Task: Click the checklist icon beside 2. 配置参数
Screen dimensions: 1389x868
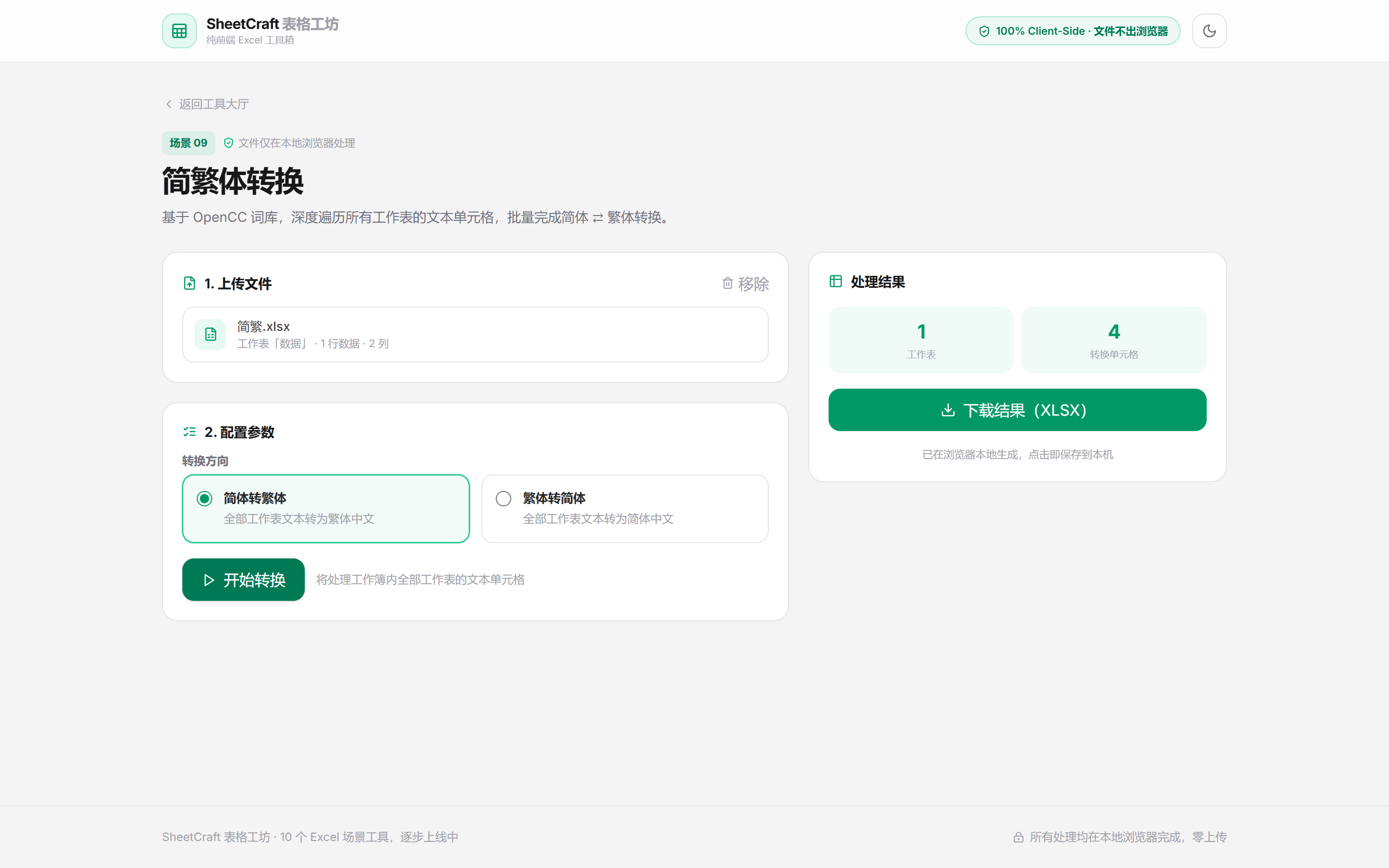Action: (x=190, y=432)
